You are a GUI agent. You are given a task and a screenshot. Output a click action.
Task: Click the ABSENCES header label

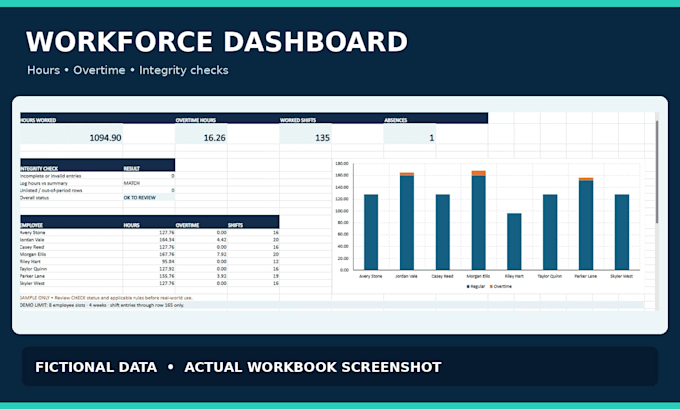coord(396,120)
